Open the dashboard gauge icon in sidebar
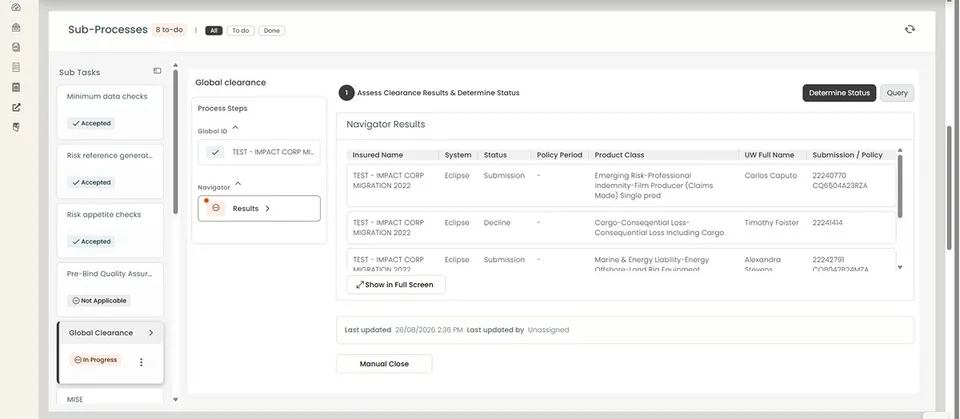 pyautogui.click(x=16, y=7)
